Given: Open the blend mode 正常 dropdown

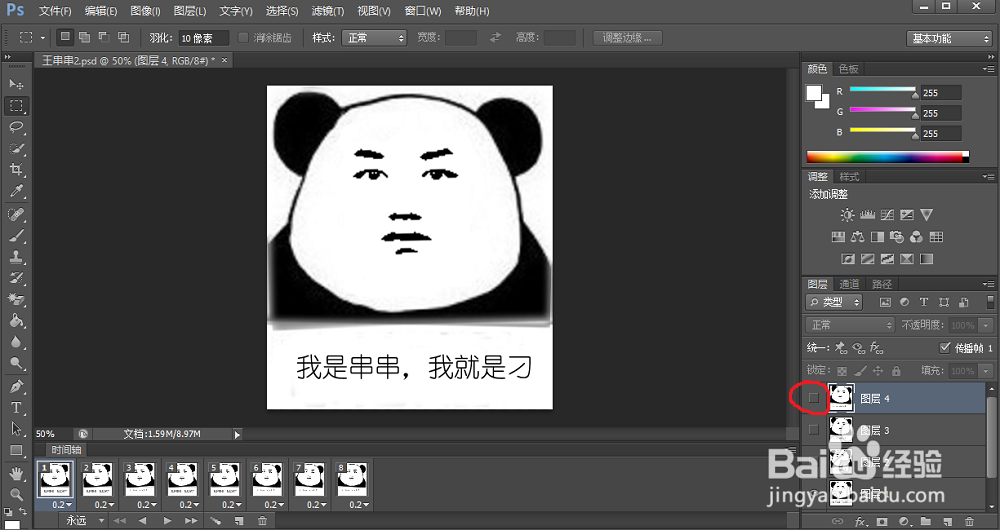Looking at the screenshot, I should pos(850,325).
